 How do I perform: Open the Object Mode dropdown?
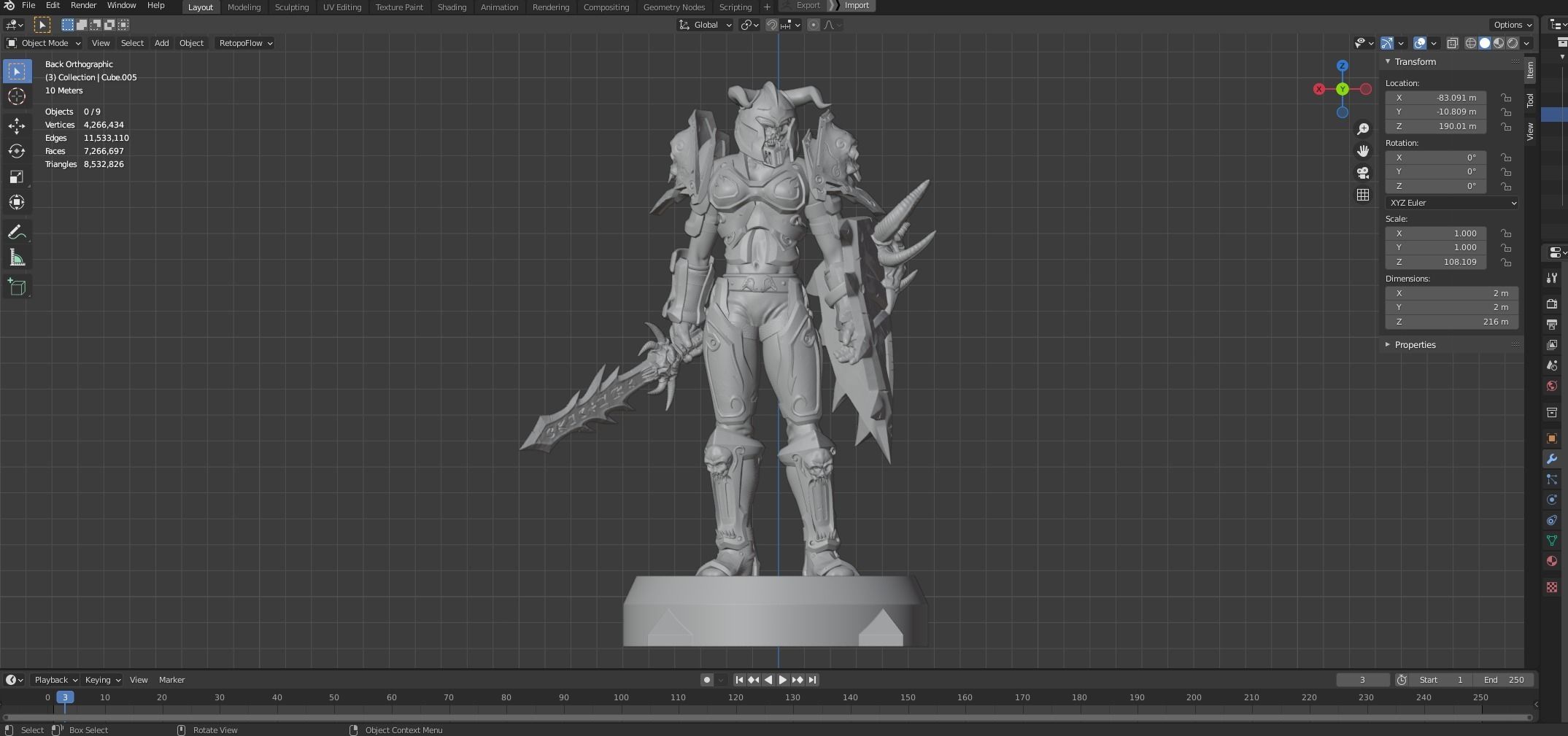[44, 43]
